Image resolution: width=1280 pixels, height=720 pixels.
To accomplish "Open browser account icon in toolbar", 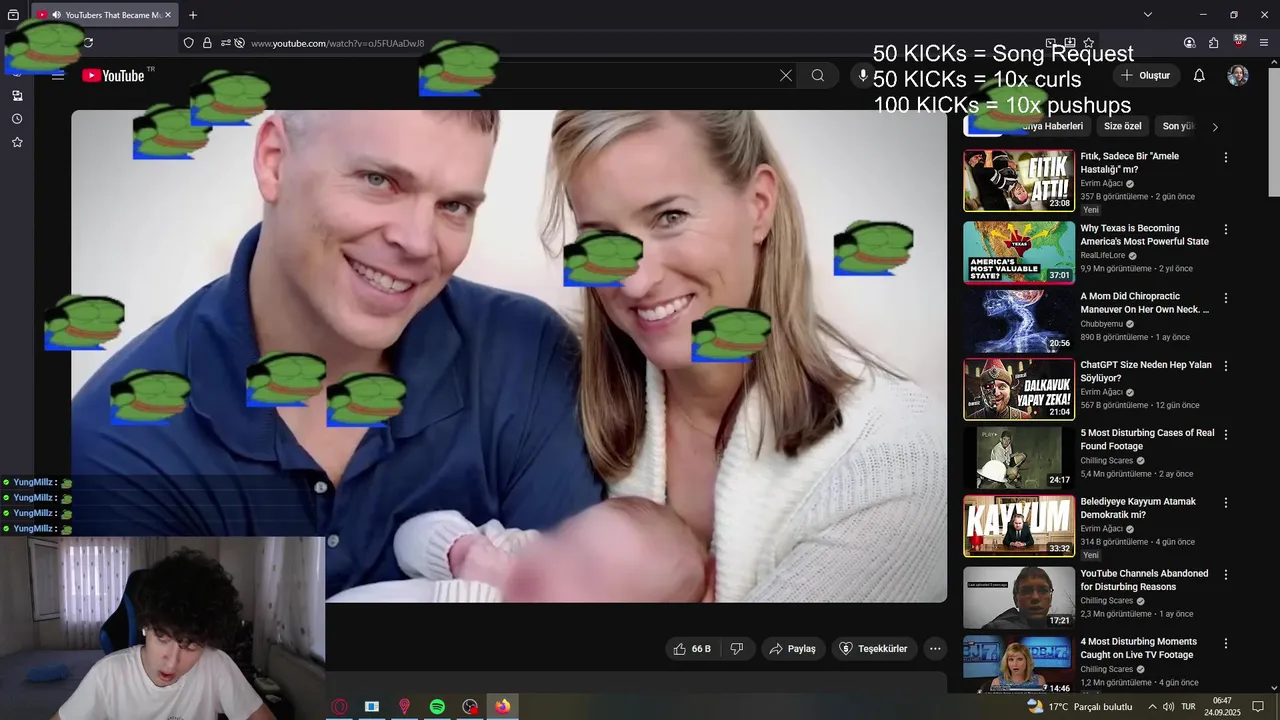I will tap(1189, 43).
